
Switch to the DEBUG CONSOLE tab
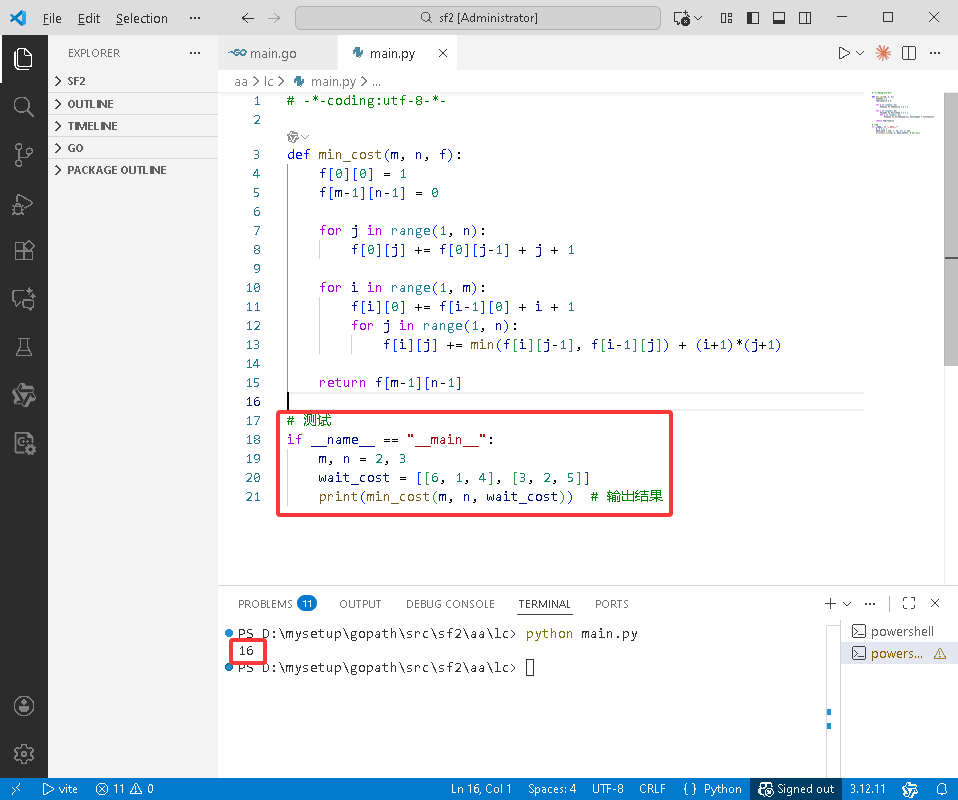coord(450,604)
